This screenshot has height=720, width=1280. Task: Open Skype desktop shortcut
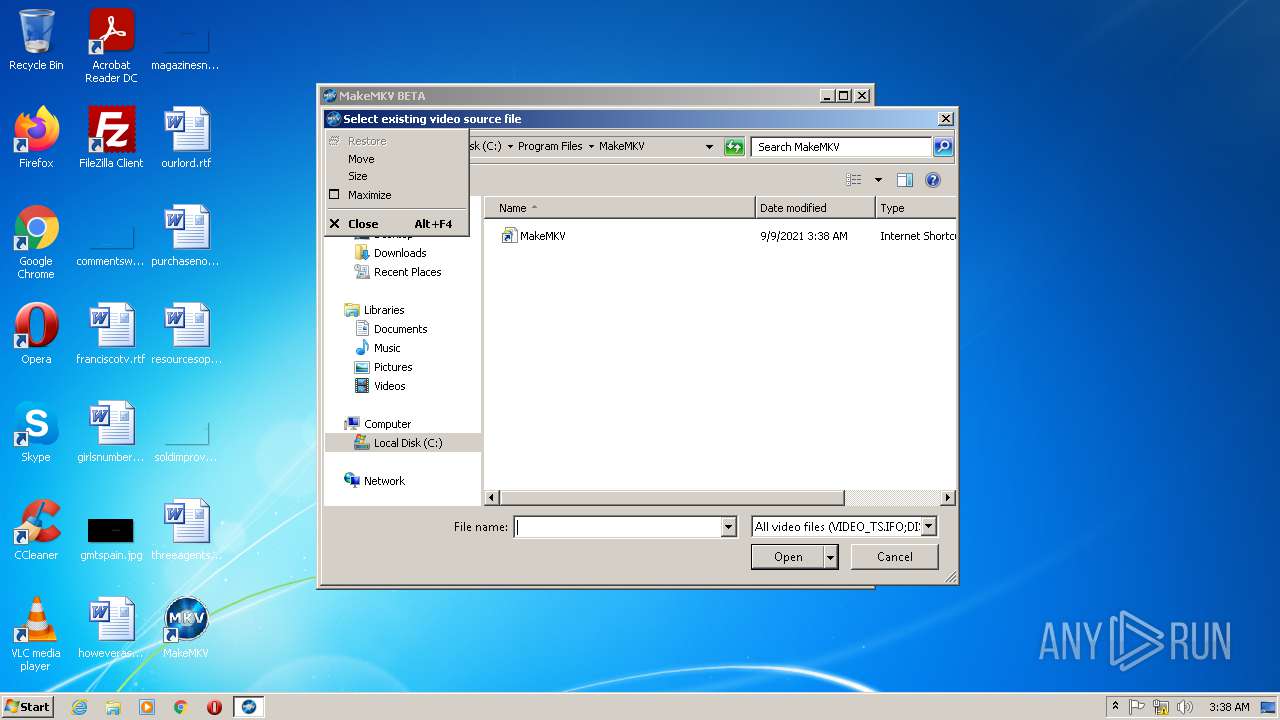click(36, 431)
